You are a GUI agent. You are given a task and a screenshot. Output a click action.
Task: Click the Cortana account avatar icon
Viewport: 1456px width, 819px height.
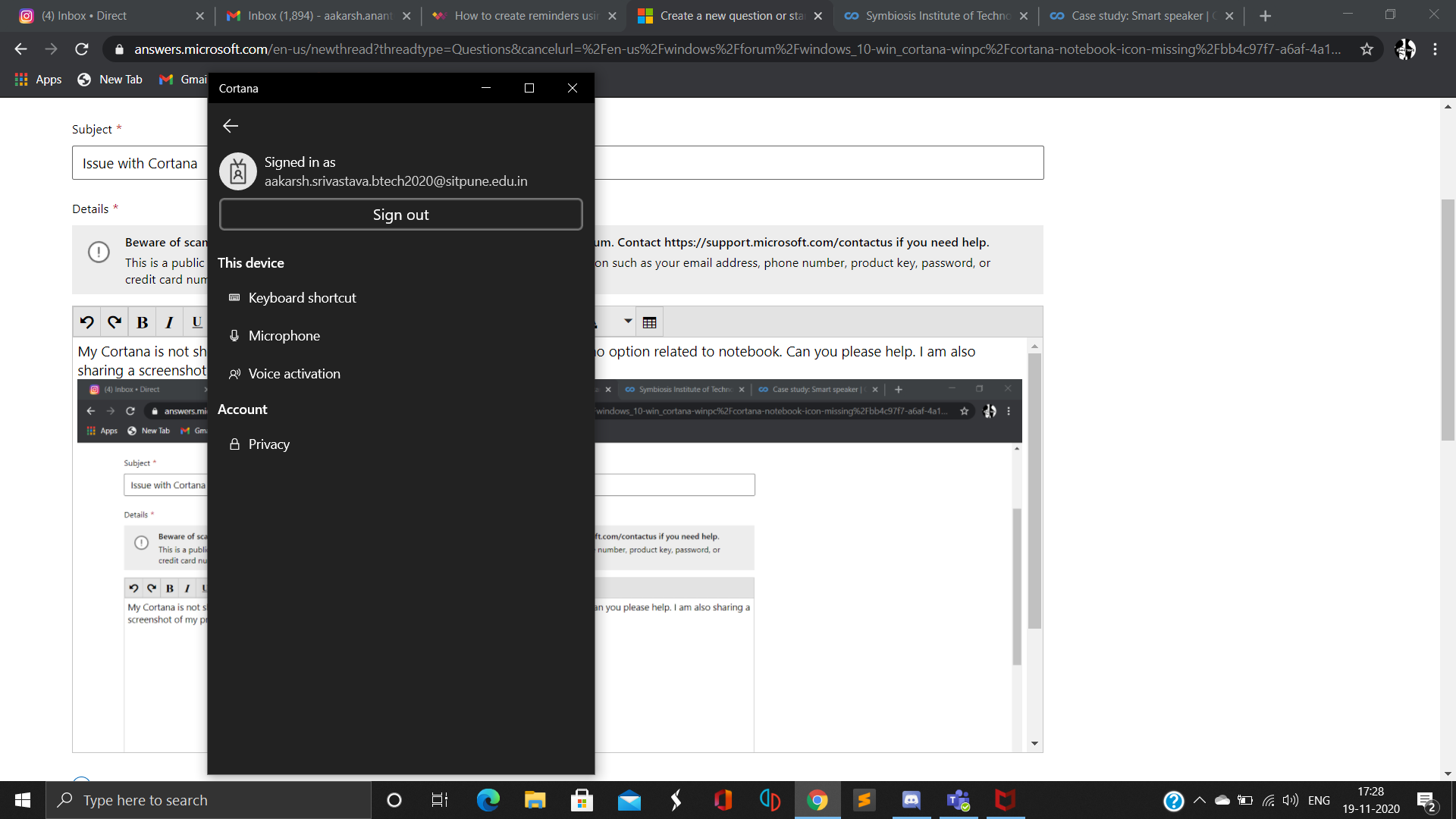tap(238, 171)
